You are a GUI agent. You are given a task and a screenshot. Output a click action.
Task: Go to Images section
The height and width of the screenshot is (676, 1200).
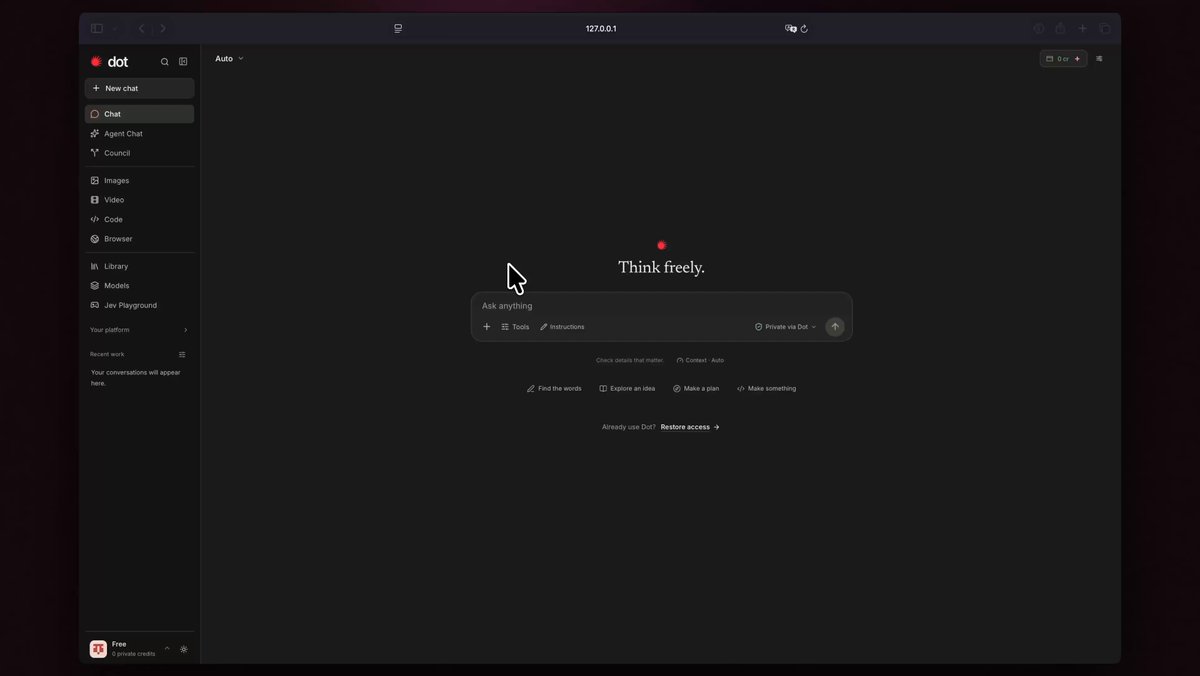click(139, 180)
